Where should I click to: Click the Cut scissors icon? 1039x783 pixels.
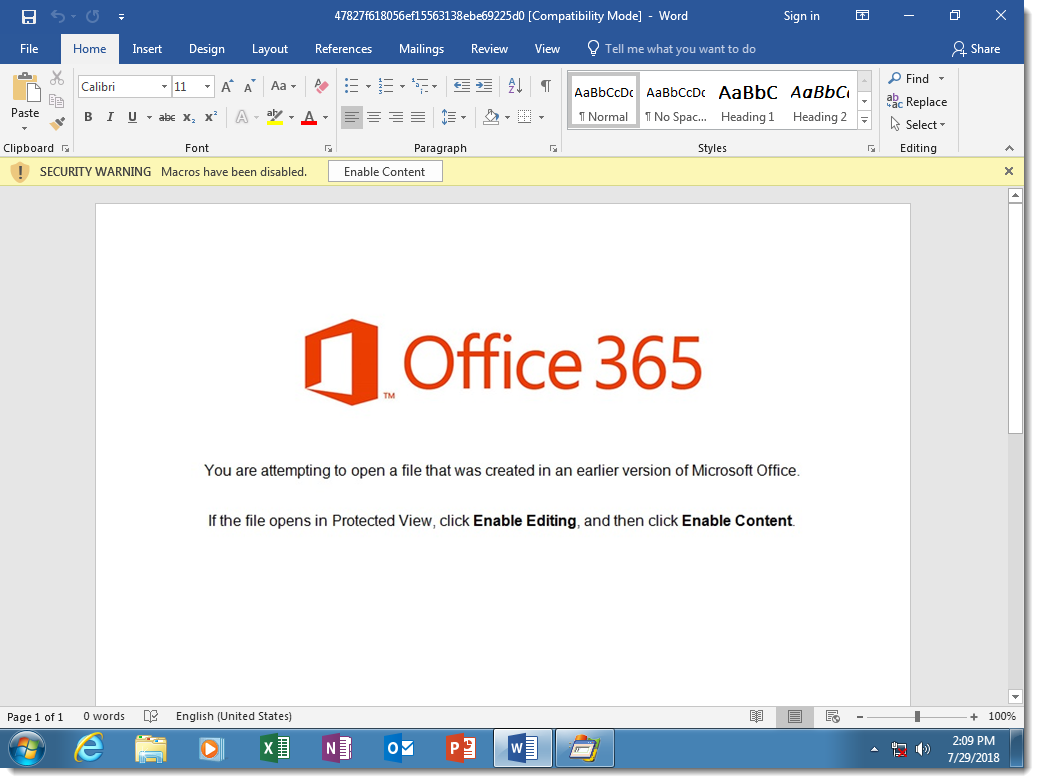coord(57,79)
